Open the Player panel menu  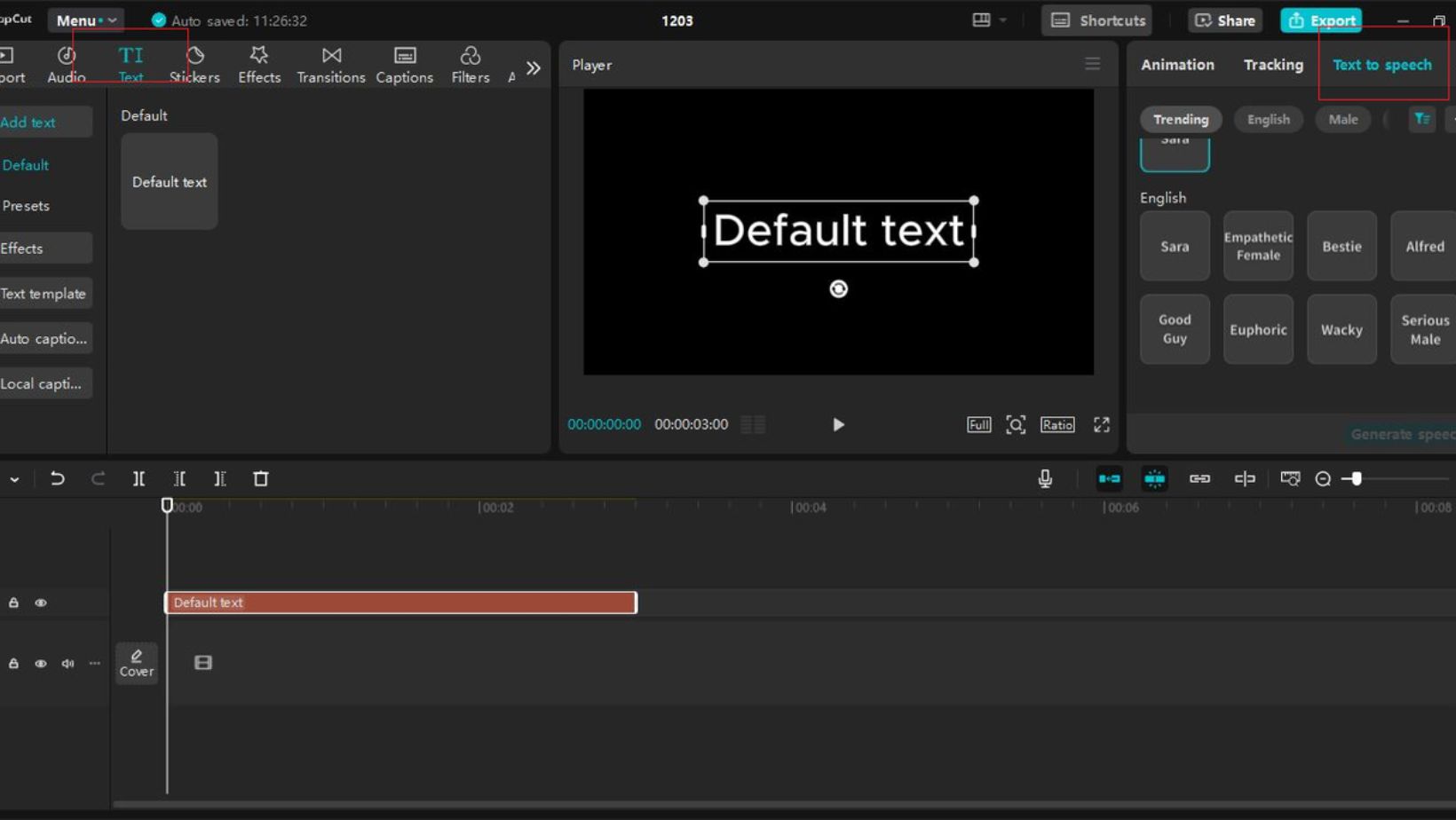[x=1093, y=64]
